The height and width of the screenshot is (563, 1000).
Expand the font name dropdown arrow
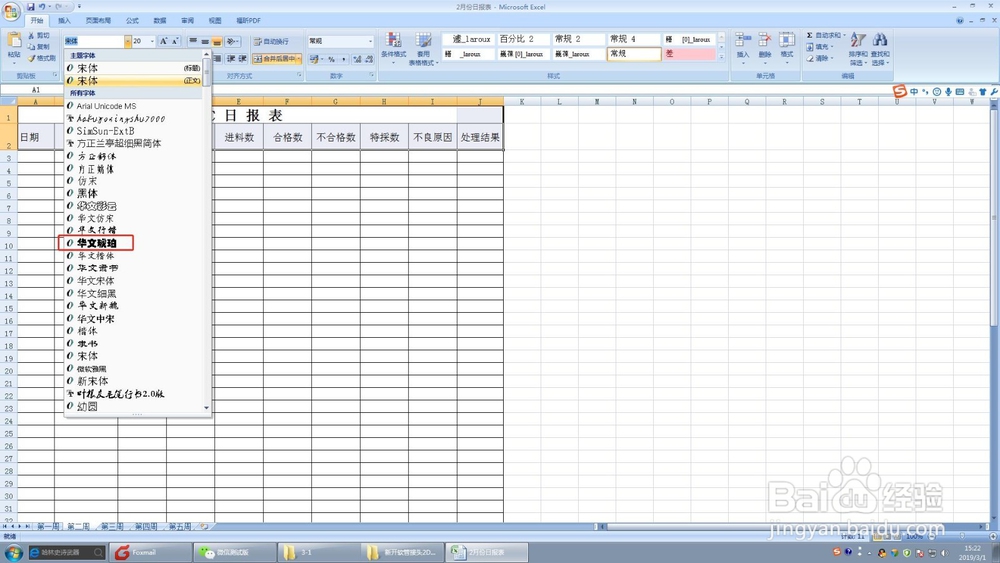[128, 41]
